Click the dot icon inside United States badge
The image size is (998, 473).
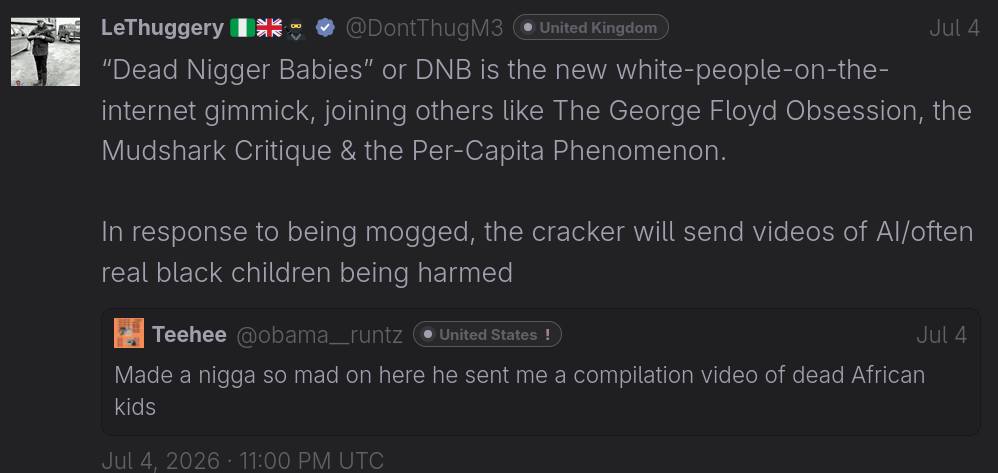pyautogui.click(x=428, y=334)
